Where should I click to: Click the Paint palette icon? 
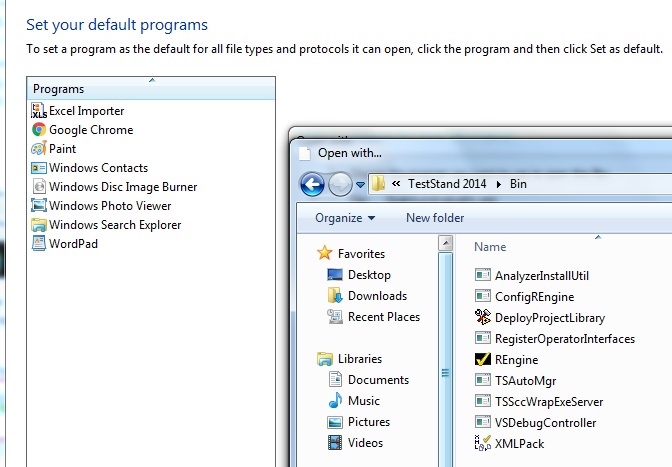[39, 148]
